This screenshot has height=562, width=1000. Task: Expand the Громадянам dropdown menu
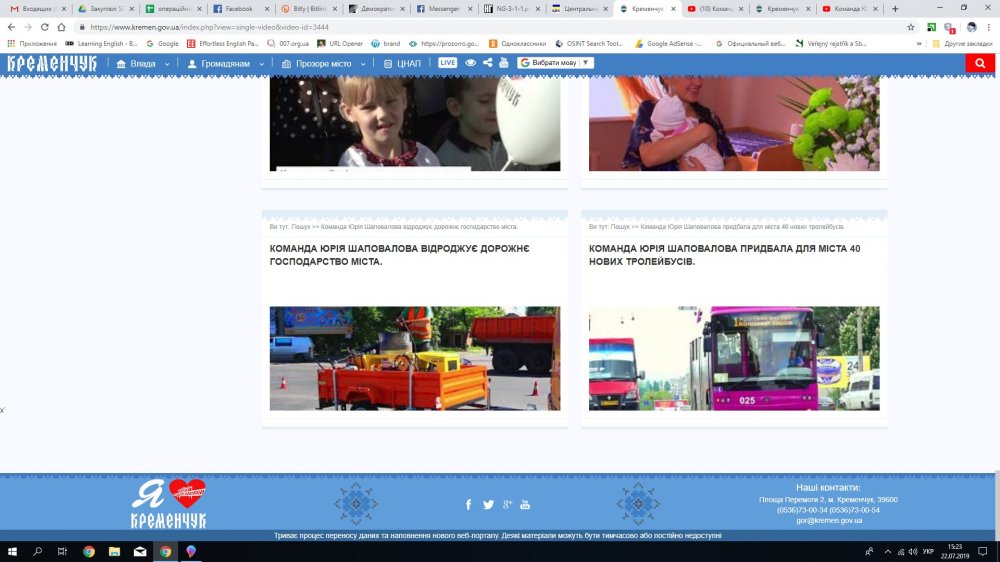[225, 63]
